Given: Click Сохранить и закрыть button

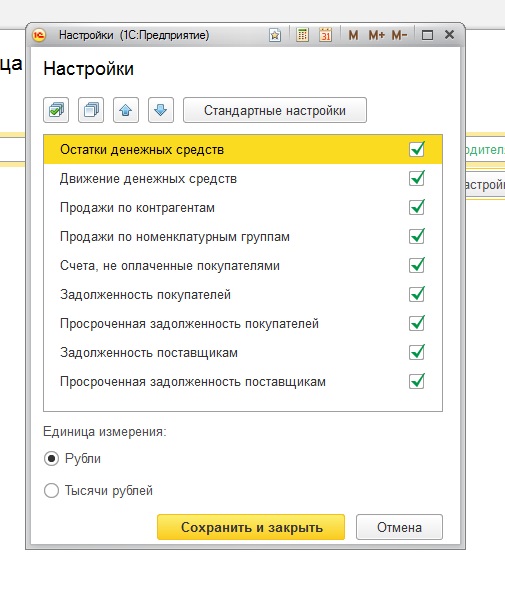Looking at the screenshot, I should point(251,527).
